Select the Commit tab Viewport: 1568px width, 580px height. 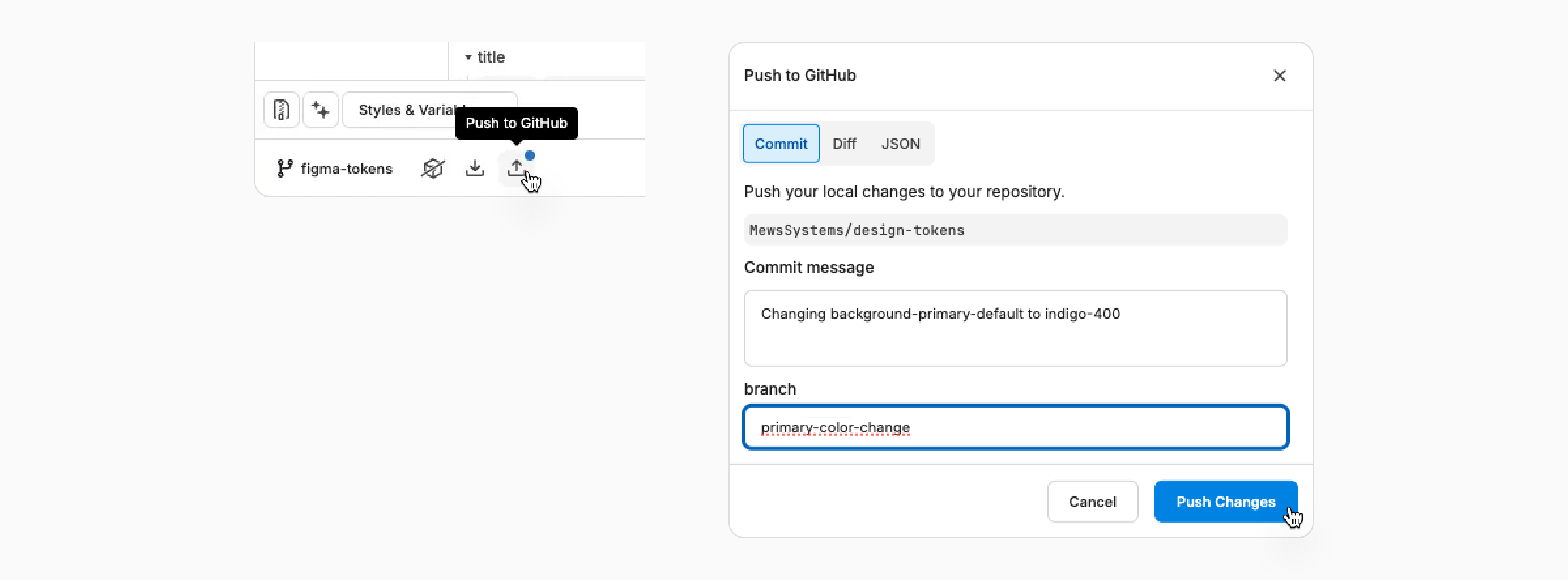[781, 144]
